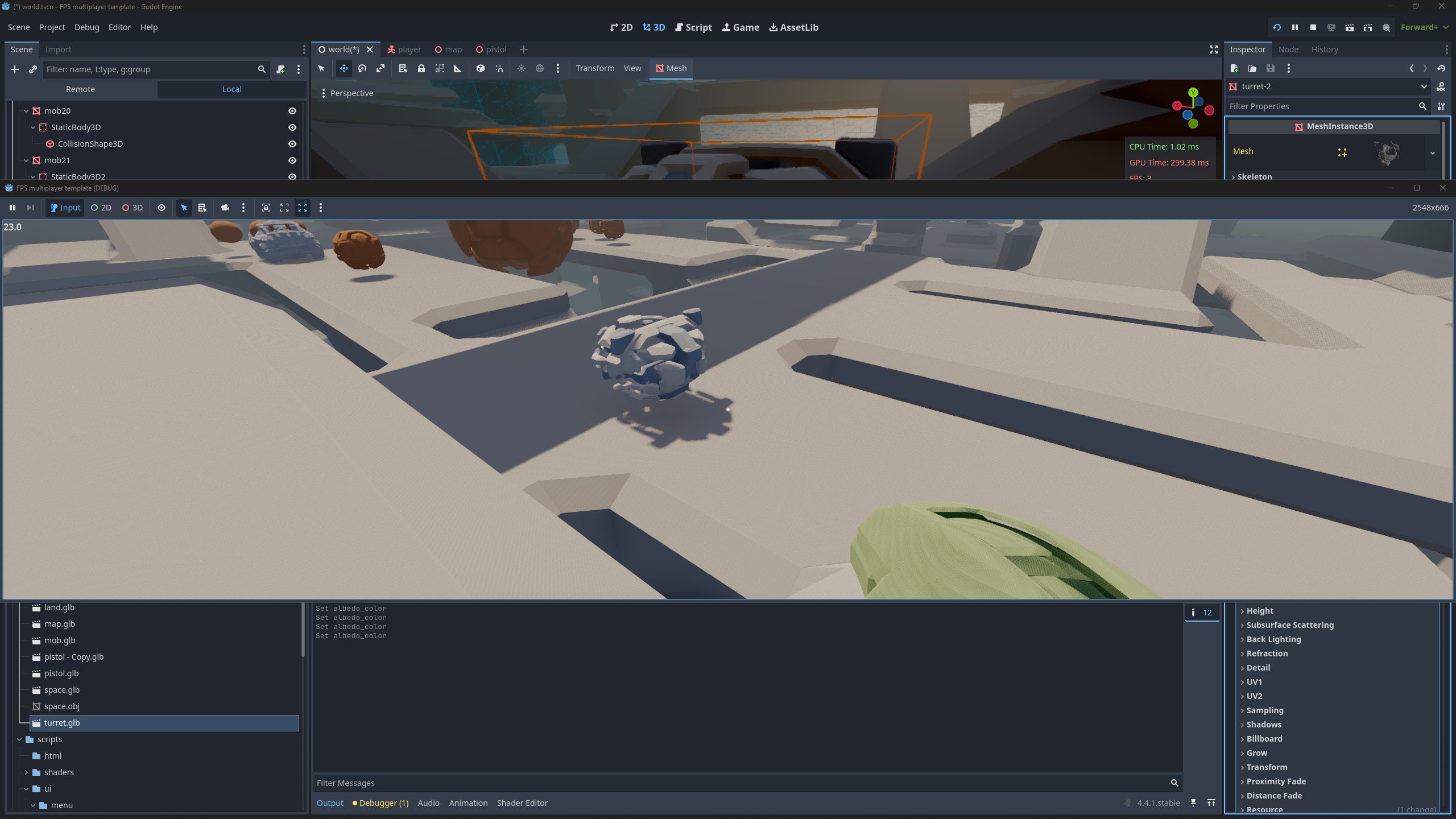The height and width of the screenshot is (819, 1456).
Task: Toggle visibility of mob20 node
Action: point(292,111)
